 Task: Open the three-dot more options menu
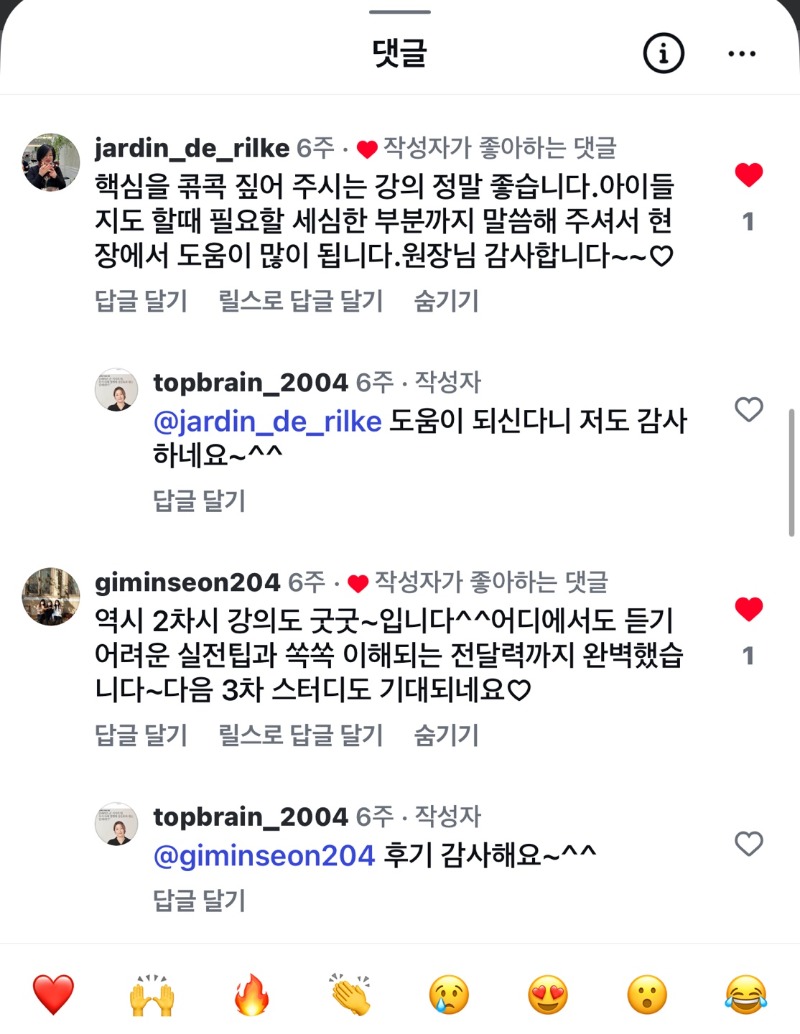[742, 53]
